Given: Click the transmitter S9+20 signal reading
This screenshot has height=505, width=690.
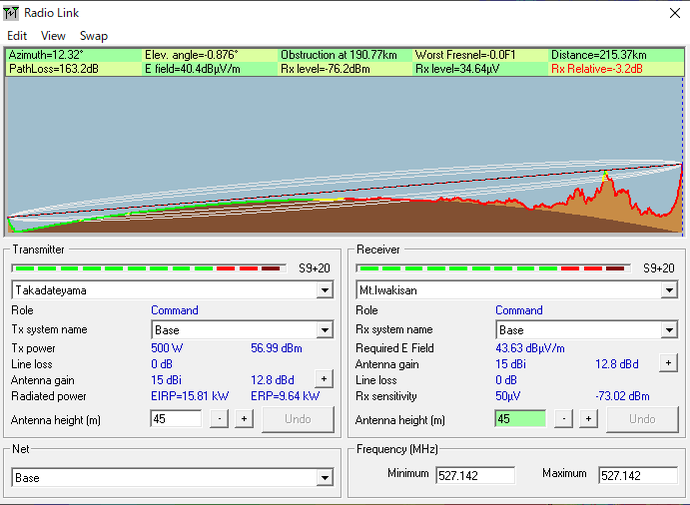Looking at the screenshot, I should pos(314,268).
